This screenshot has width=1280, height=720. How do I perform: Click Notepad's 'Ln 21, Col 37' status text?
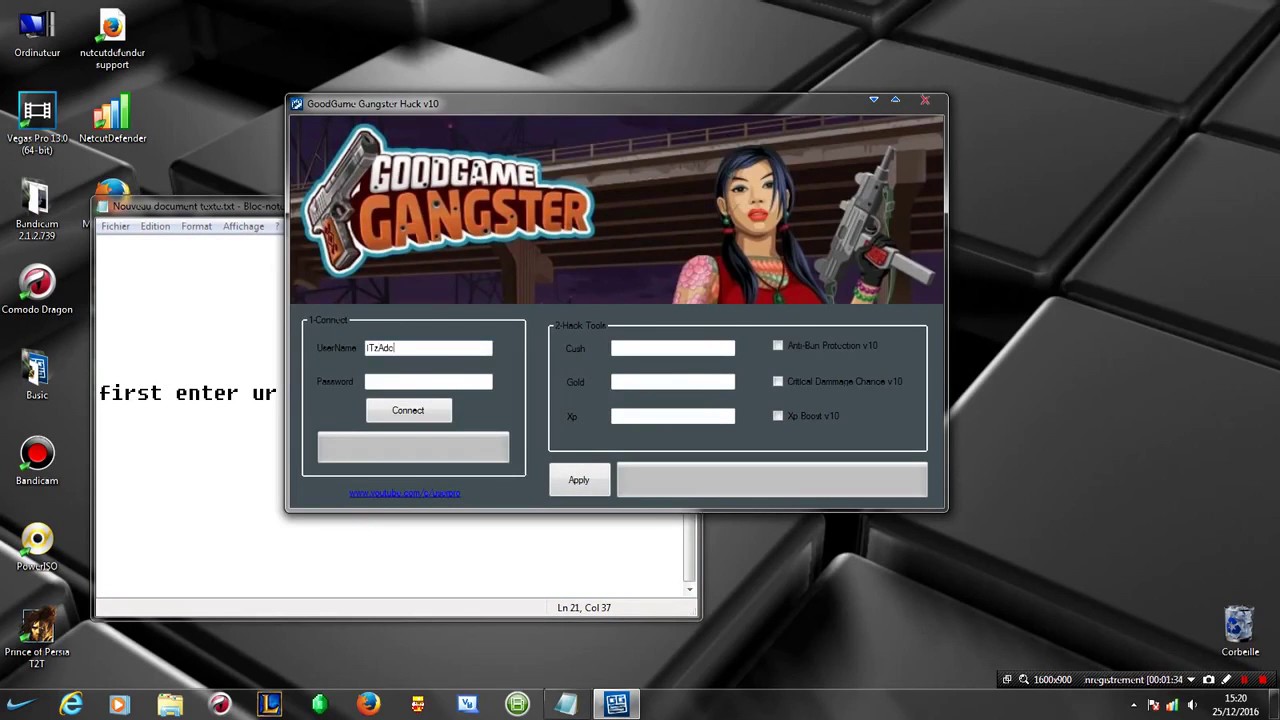tap(584, 608)
